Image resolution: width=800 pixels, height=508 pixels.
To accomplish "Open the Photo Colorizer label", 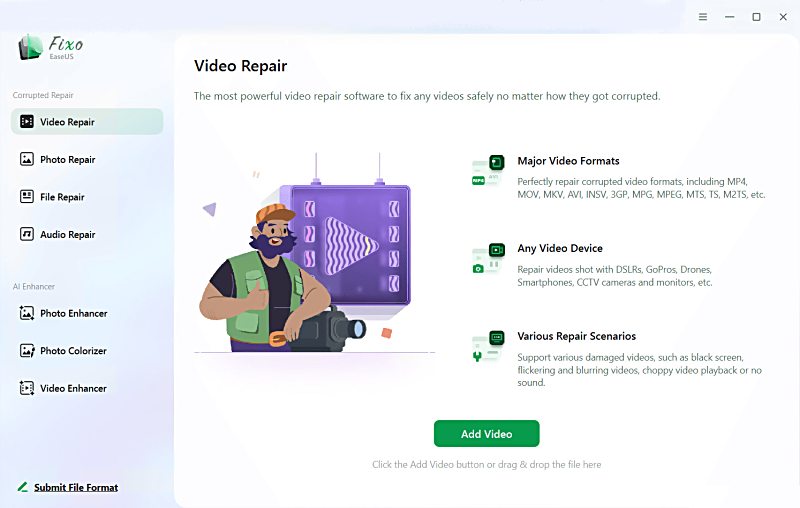I will point(73,351).
